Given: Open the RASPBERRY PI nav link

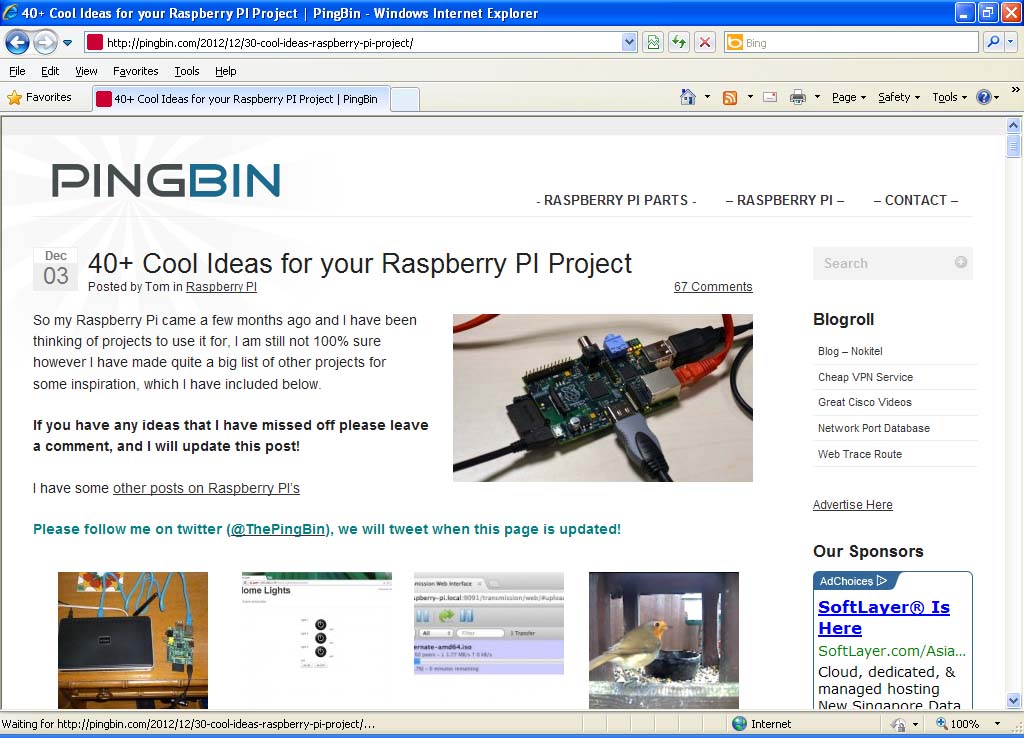Looking at the screenshot, I should [784, 201].
